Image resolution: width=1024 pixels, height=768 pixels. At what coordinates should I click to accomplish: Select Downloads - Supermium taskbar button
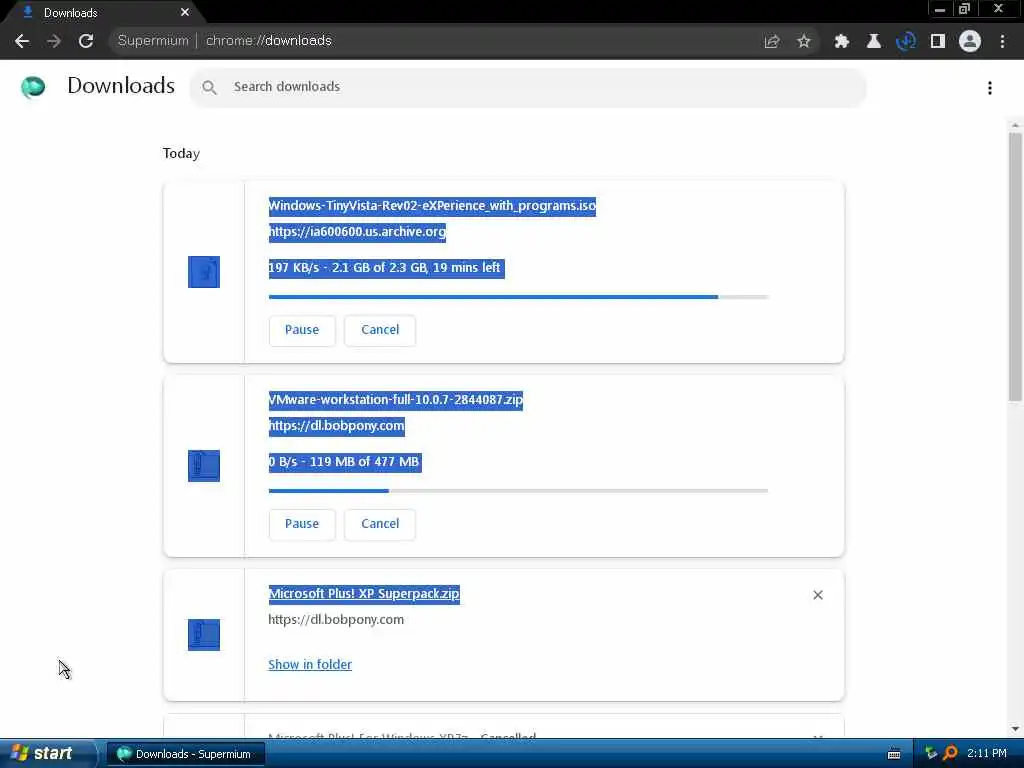[185, 754]
